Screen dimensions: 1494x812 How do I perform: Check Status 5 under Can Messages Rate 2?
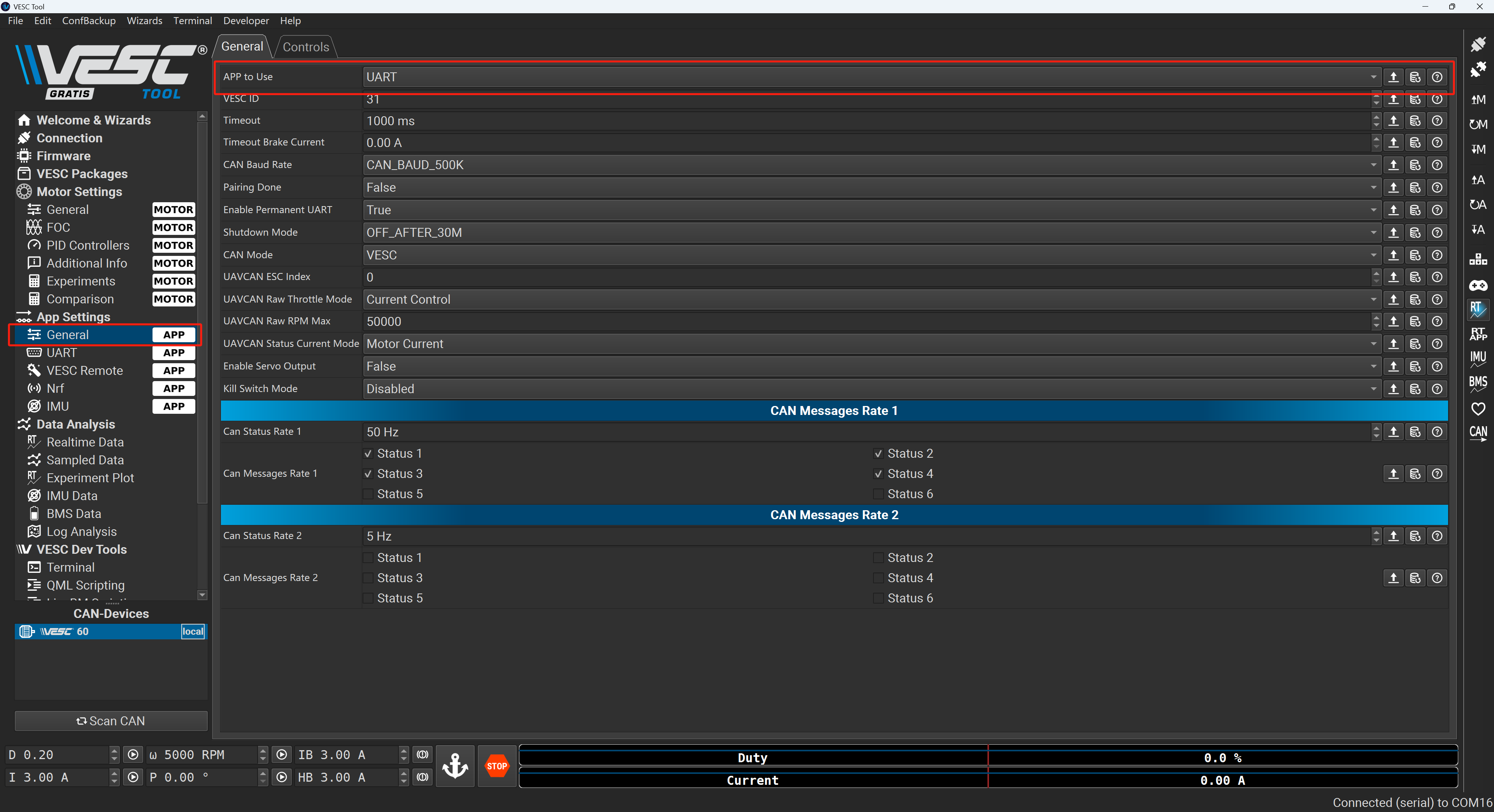tap(368, 599)
